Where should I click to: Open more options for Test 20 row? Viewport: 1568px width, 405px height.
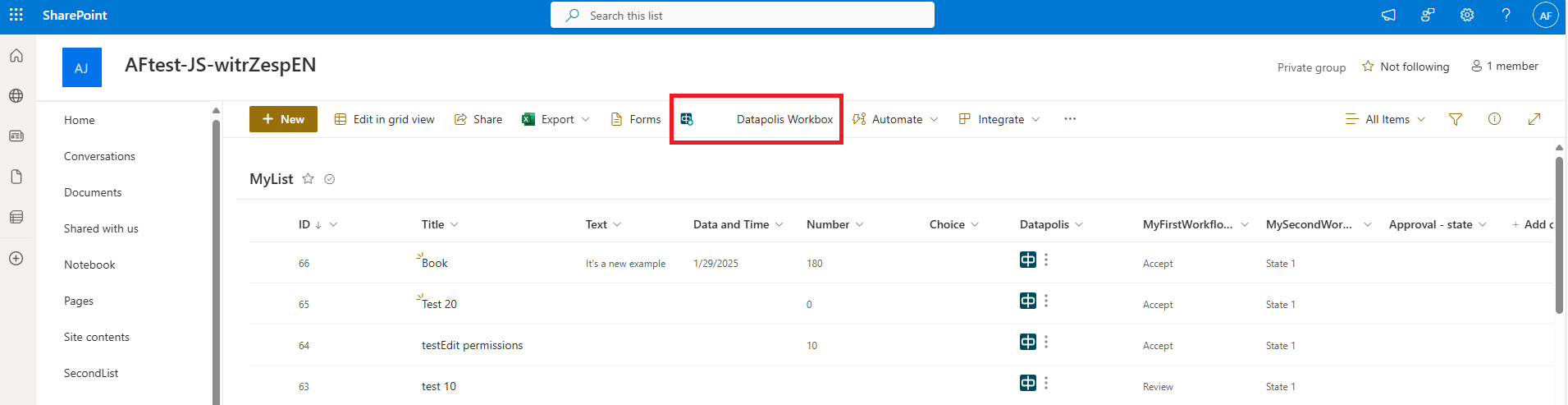coord(1046,301)
